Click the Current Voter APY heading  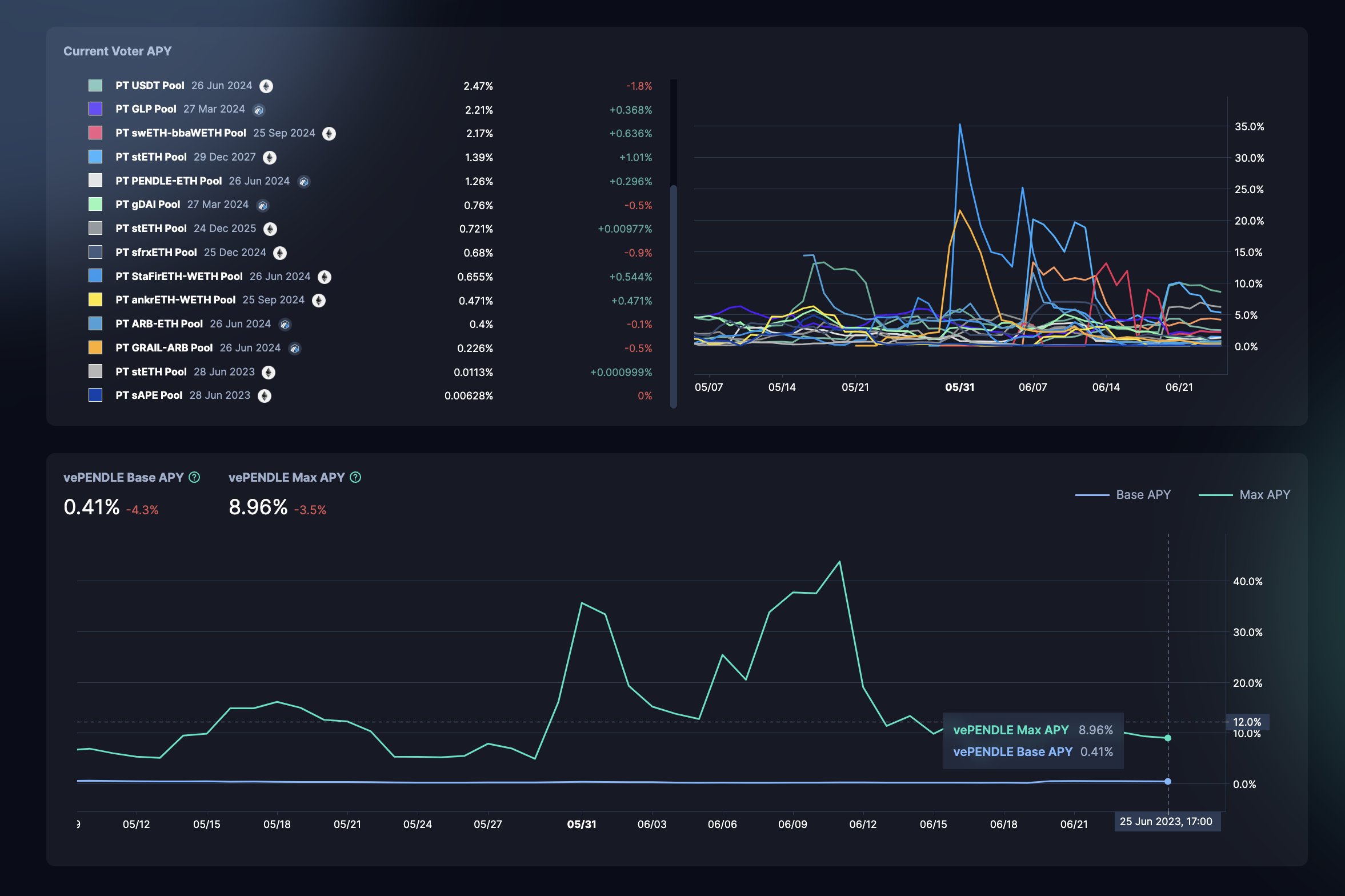(117, 51)
